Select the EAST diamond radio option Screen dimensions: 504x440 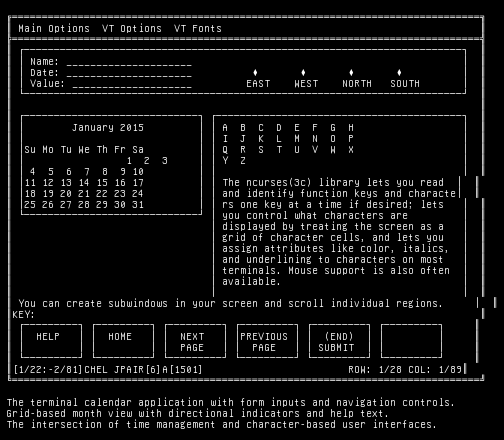[x=255, y=73]
